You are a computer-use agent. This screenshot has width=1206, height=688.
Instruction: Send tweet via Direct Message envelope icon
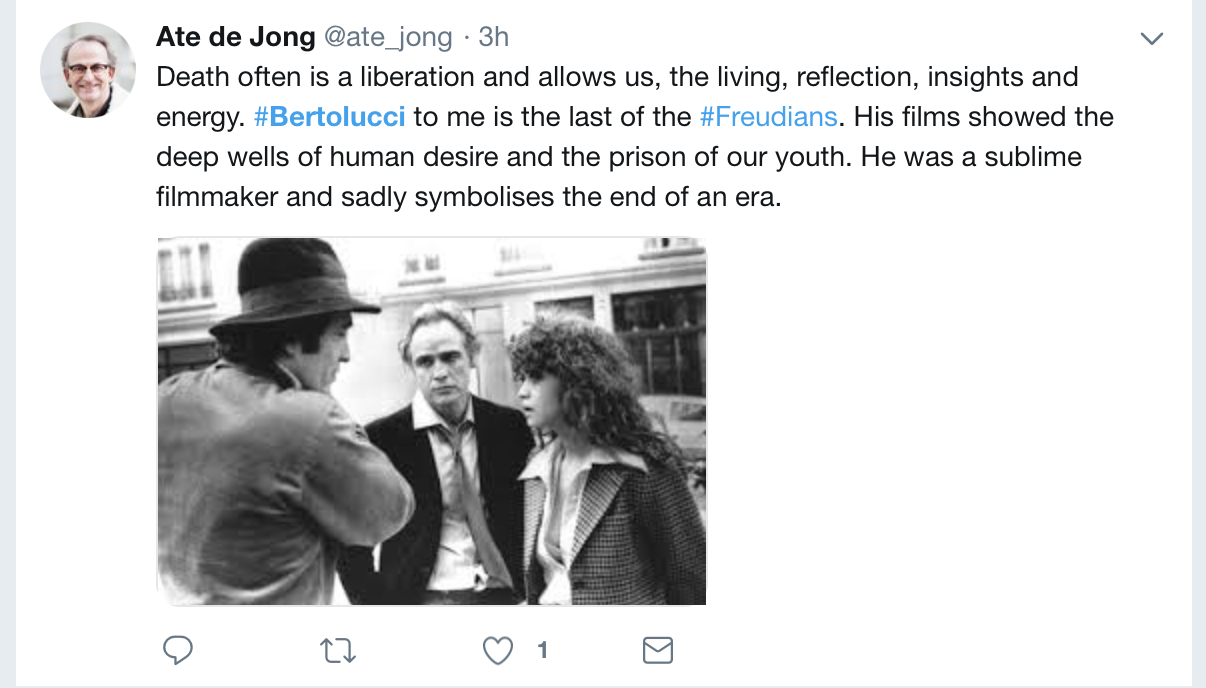click(657, 651)
